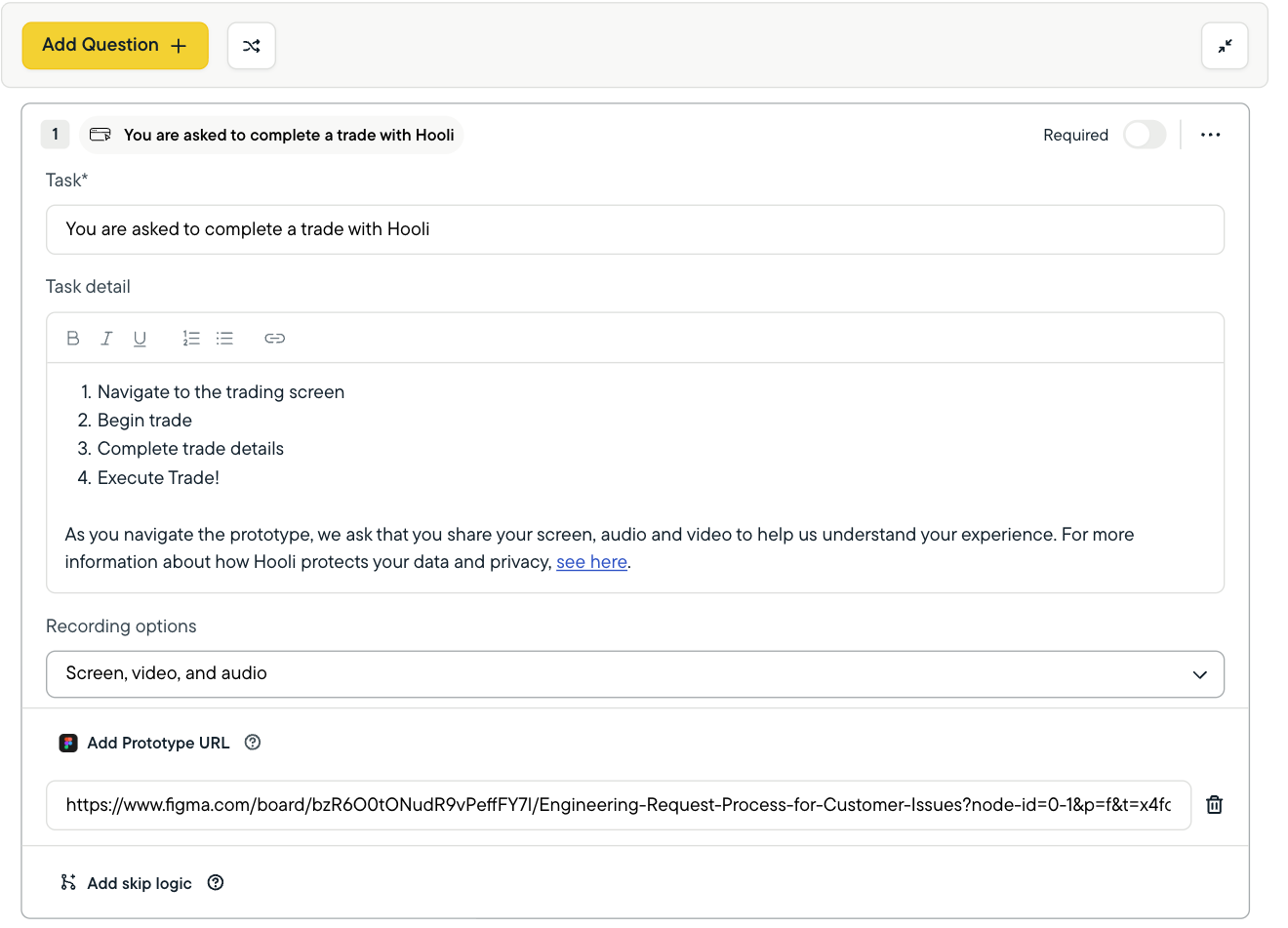This screenshot has height=928, width=1288.
Task: Insert a numbered list
Action: [x=190, y=338]
